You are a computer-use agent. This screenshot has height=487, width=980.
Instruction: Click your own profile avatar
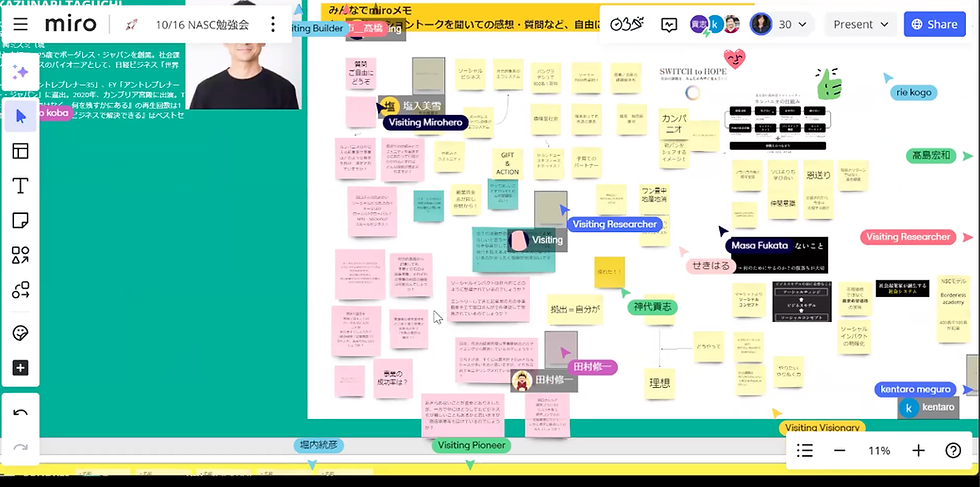tap(761, 24)
